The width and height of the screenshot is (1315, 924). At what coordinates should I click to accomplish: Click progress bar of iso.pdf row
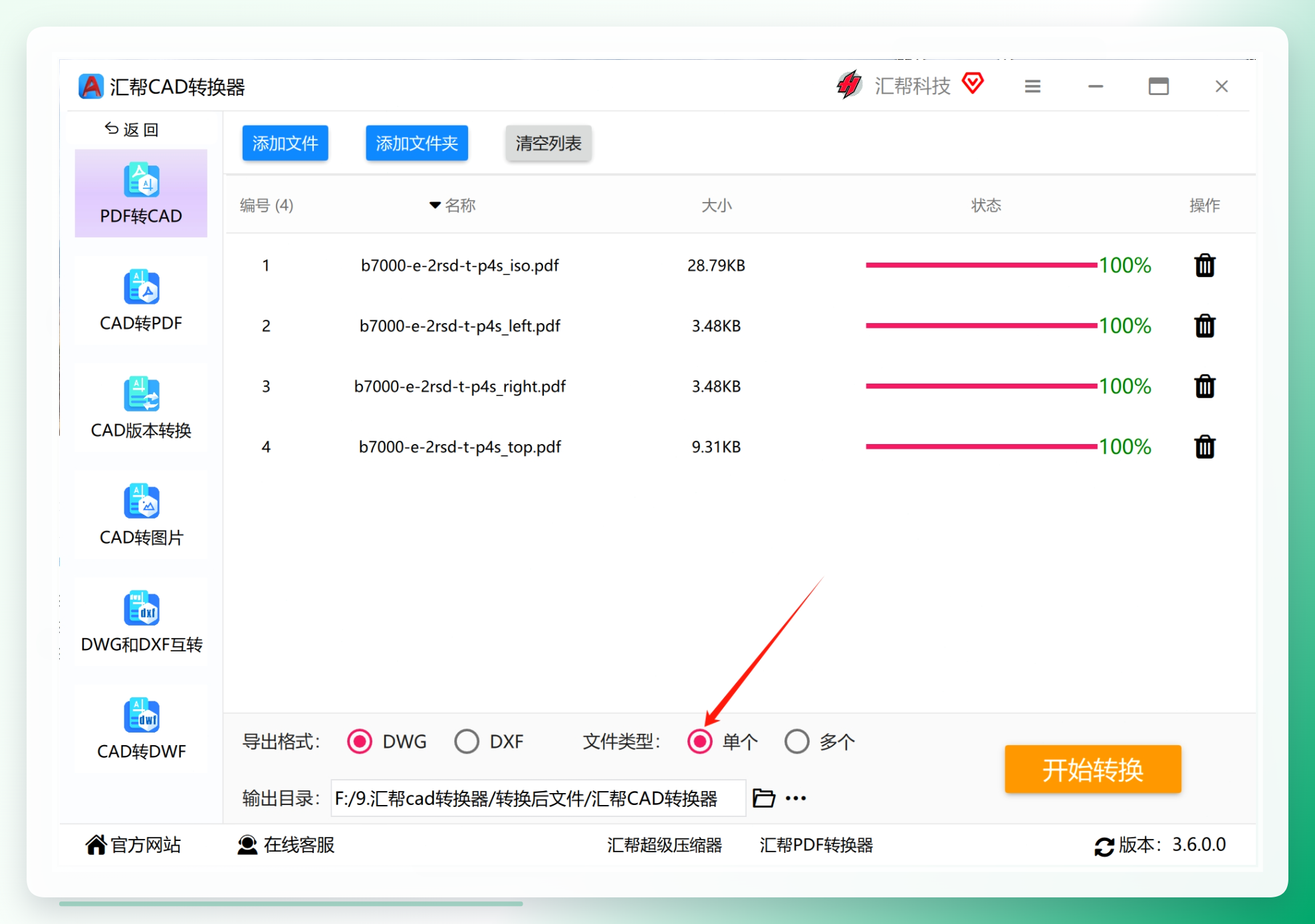click(x=981, y=265)
